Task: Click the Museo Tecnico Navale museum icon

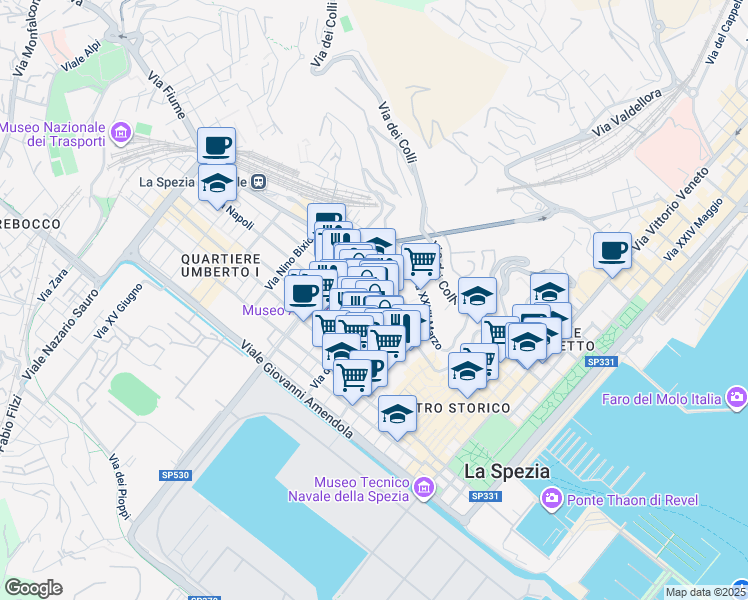Action: click(x=424, y=488)
